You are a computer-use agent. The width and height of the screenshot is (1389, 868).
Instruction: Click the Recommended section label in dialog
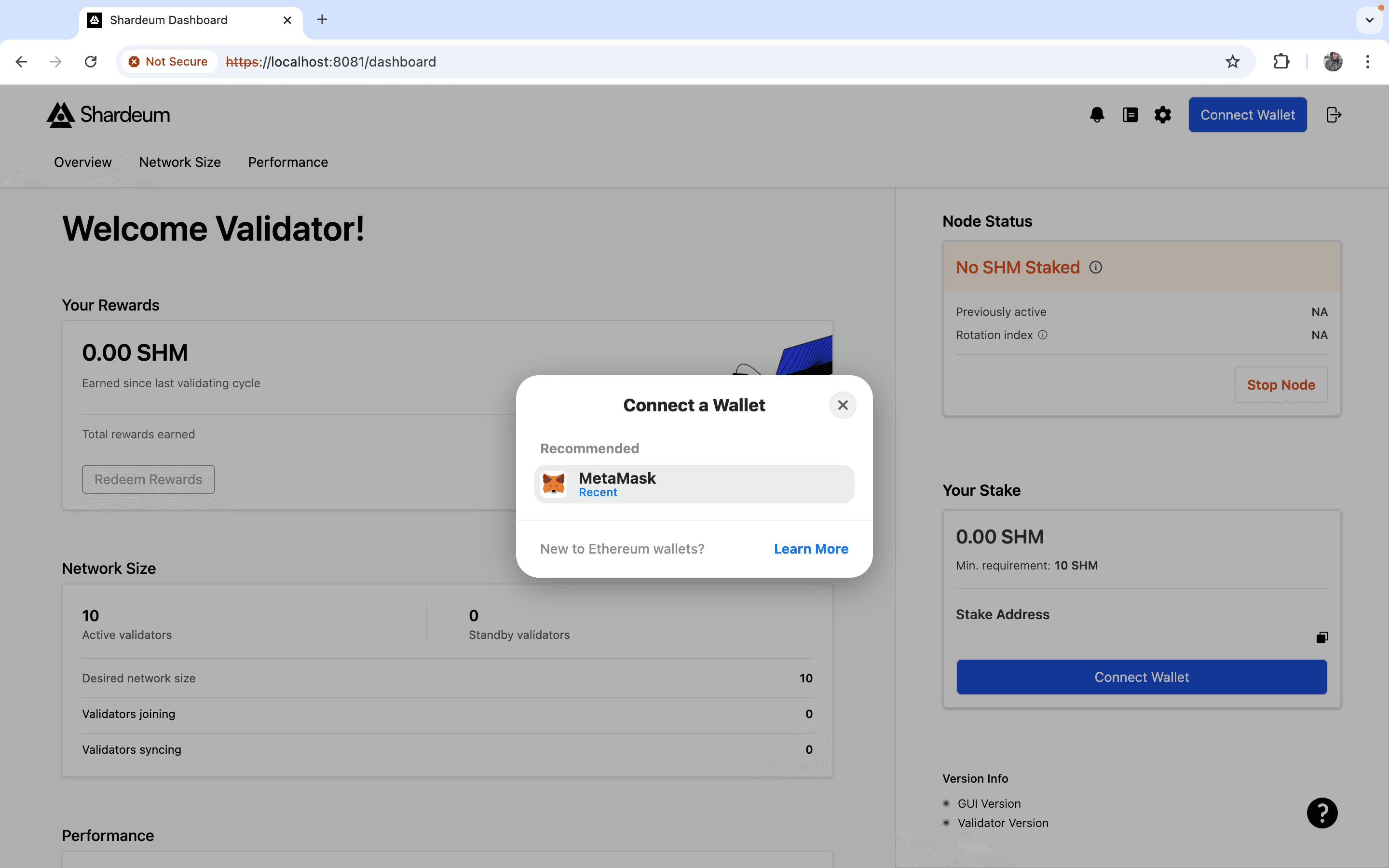pos(589,448)
